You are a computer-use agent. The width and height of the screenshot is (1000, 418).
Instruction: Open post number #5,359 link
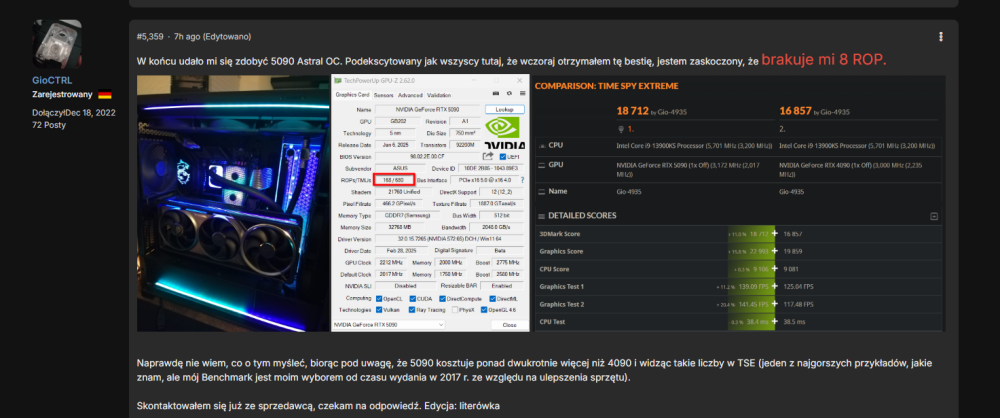tap(150, 37)
